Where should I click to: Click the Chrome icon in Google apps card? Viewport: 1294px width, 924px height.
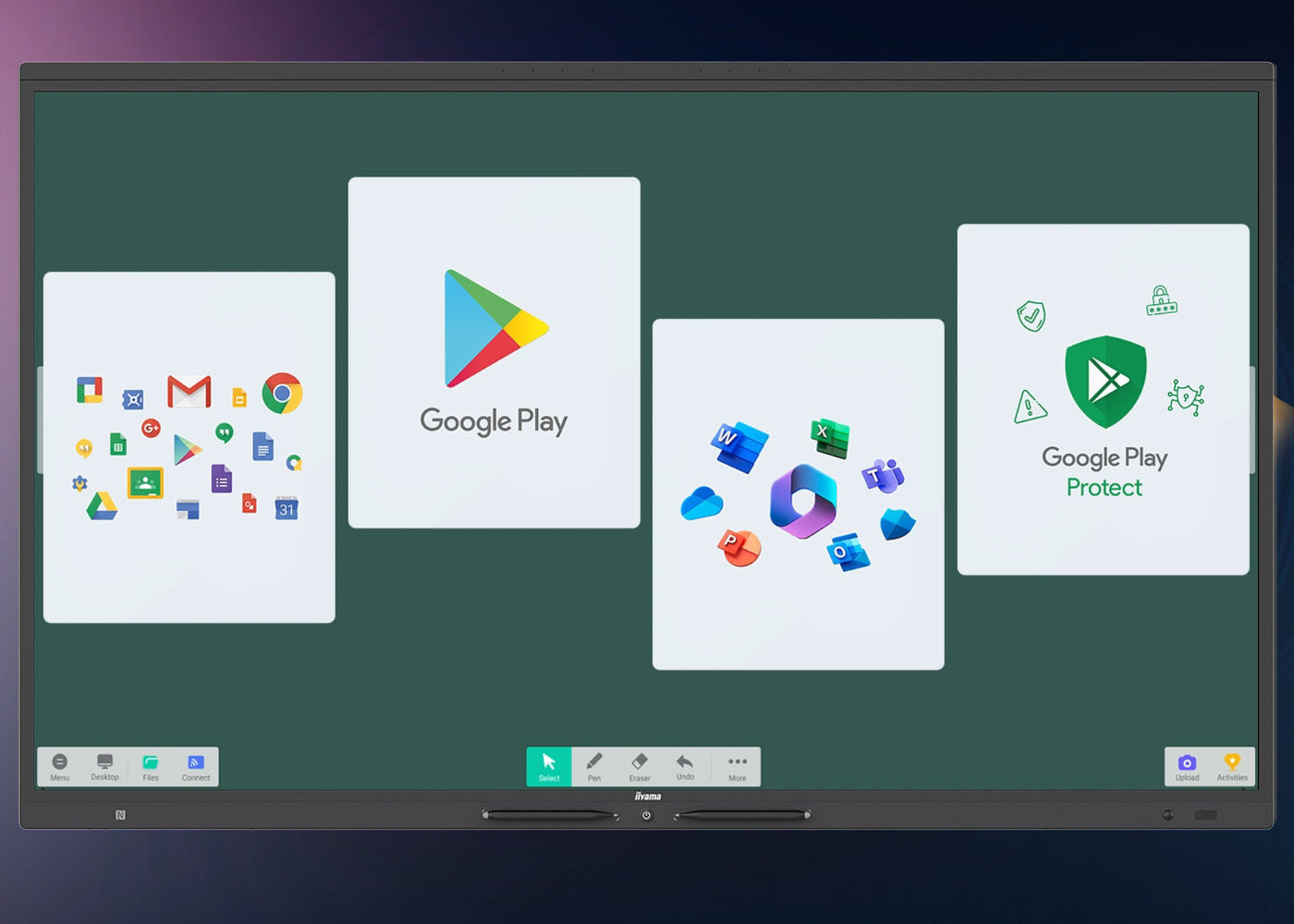click(x=282, y=394)
